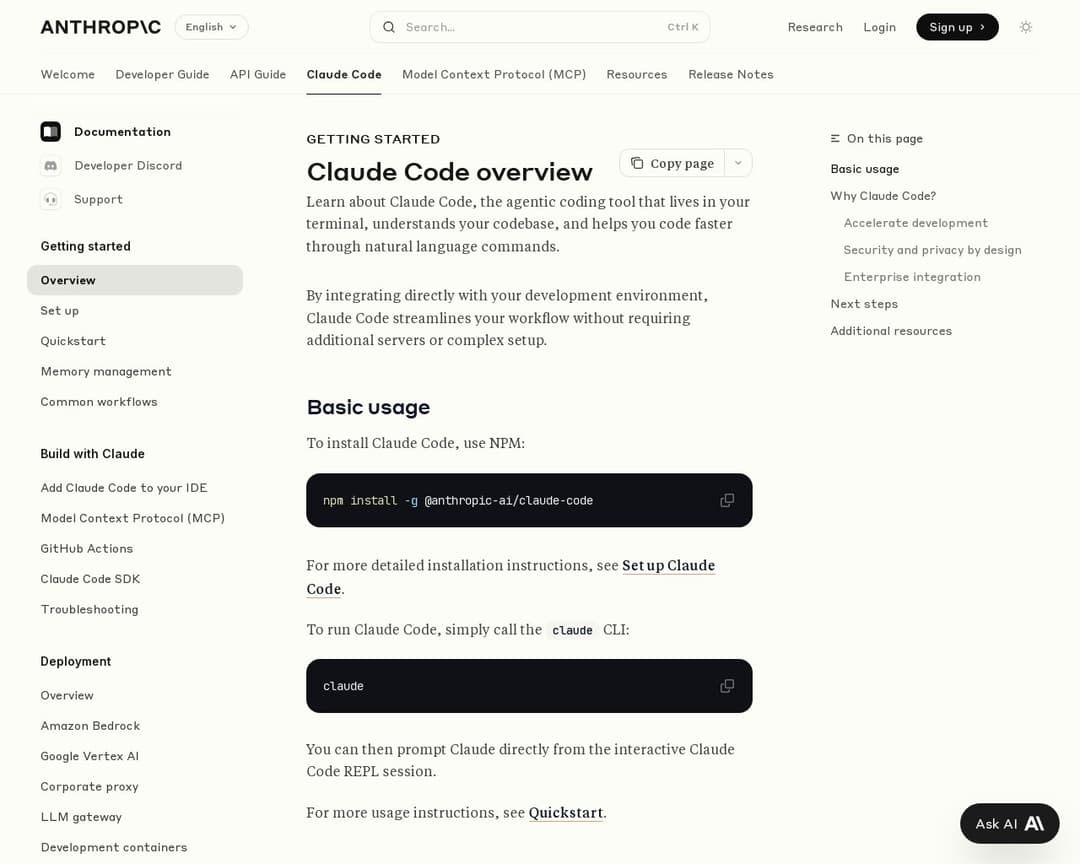Open Troubleshooting page
This screenshot has width=1080, height=864.
[90, 609]
